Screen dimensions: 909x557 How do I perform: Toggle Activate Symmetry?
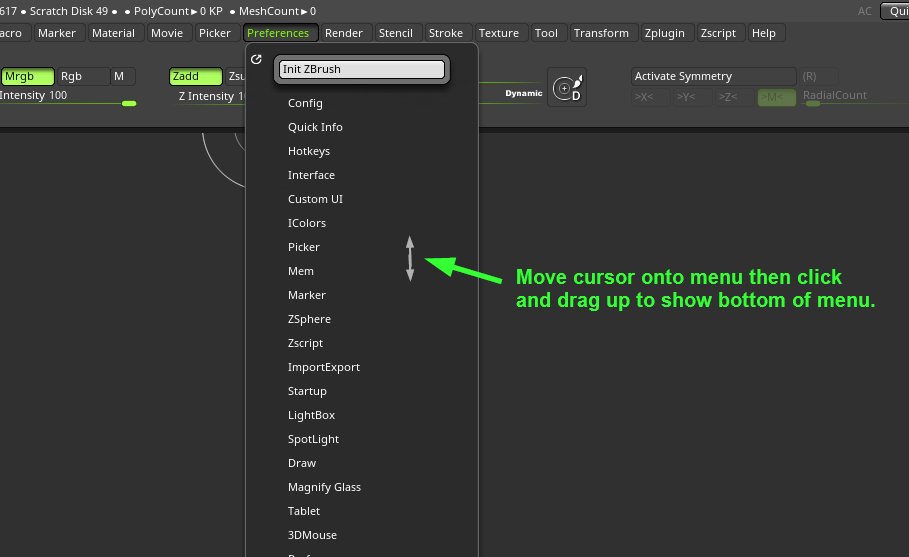pyautogui.click(x=713, y=76)
